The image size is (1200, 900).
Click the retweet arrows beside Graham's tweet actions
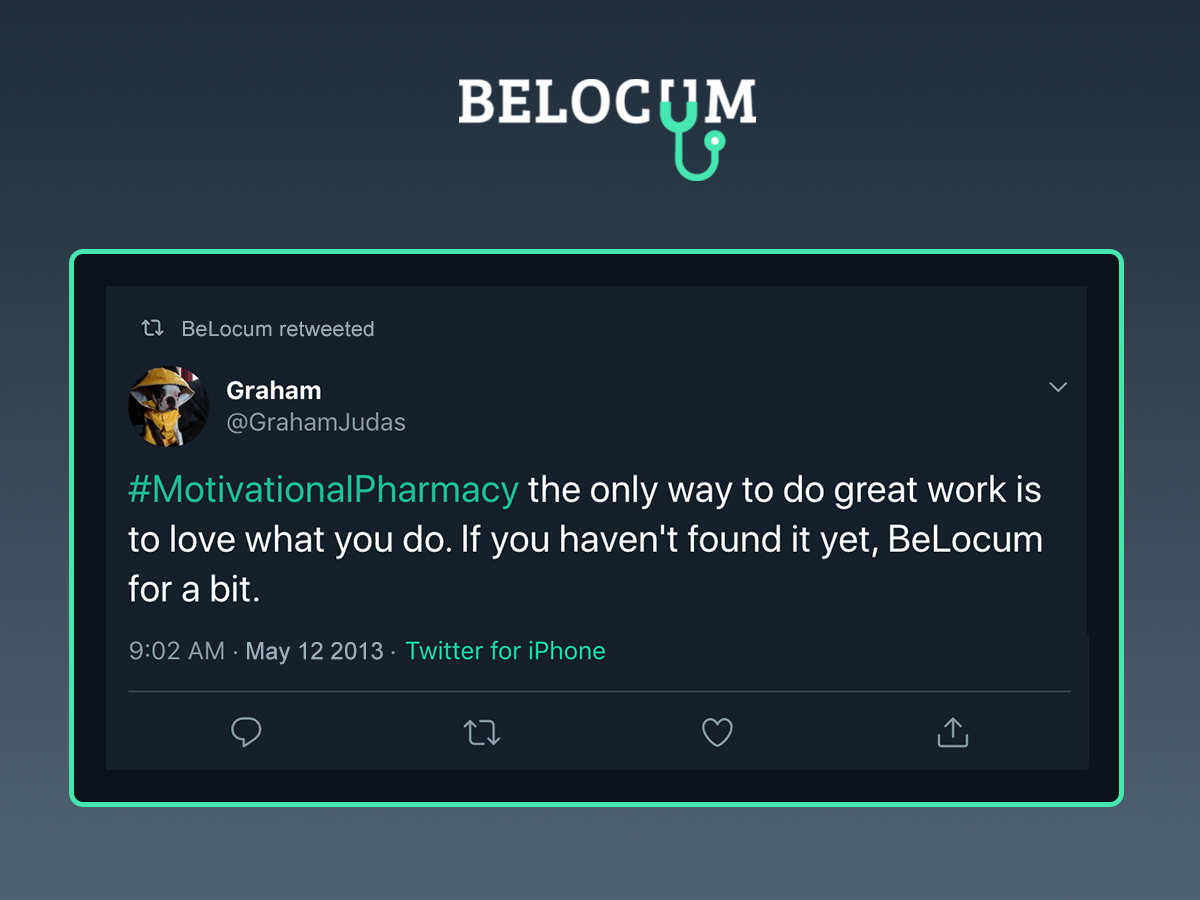tap(482, 732)
